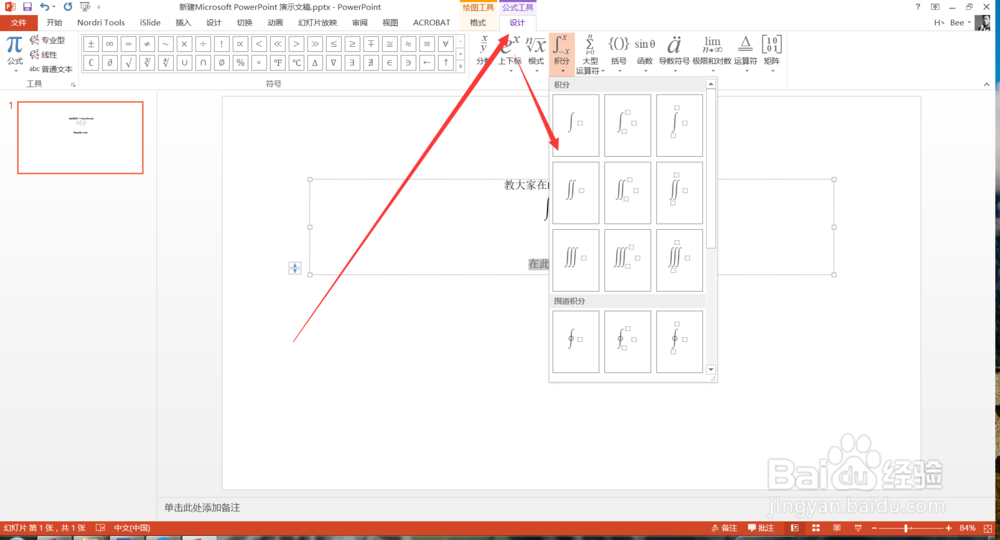Choose the double integral without limits
Viewport: 1000px width, 540px height.
(576, 193)
